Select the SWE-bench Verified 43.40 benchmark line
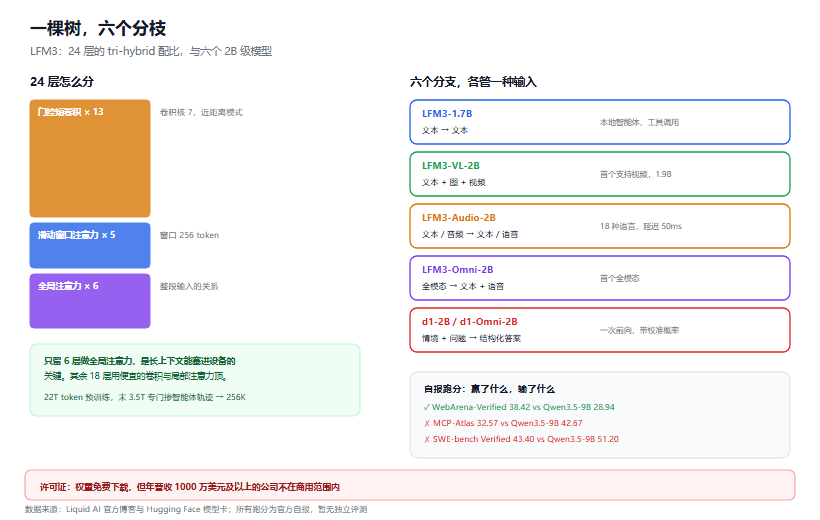 point(521,439)
